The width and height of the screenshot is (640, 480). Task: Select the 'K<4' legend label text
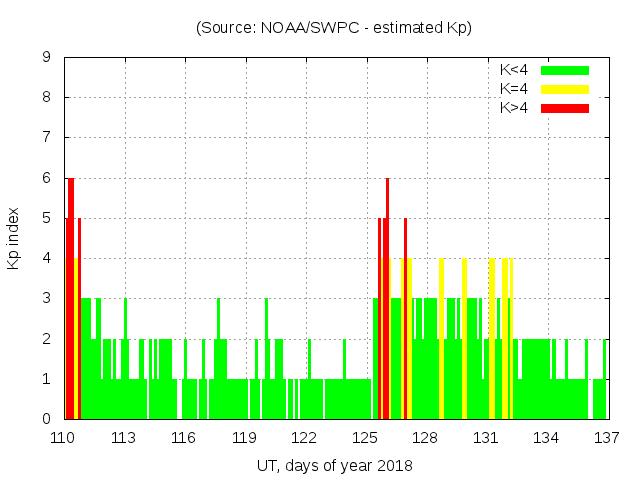(x=514, y=70)
